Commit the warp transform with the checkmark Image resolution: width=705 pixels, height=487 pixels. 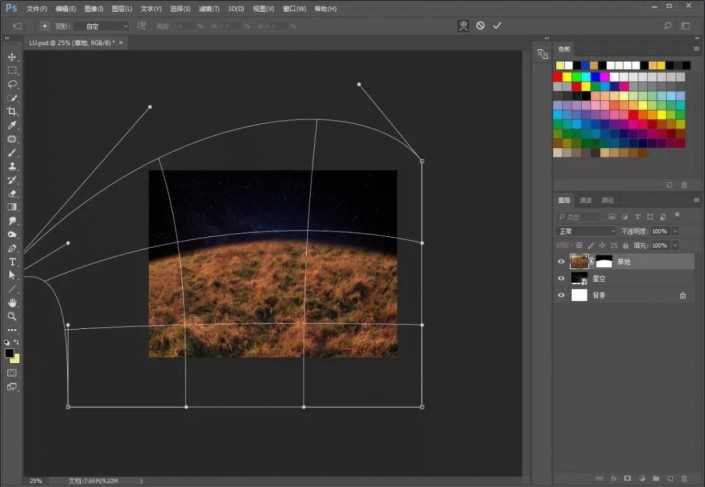[x=497, y=25]
